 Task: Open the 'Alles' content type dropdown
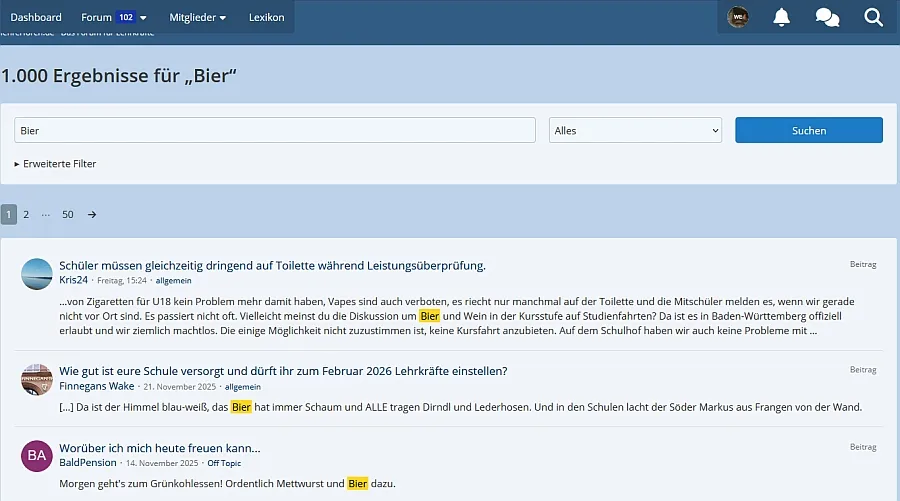pos(635,130)
